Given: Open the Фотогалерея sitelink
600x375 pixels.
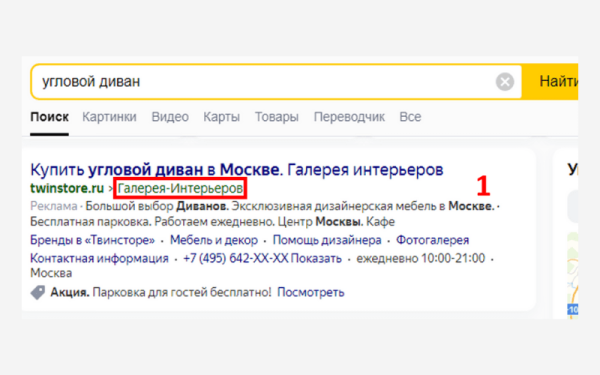Looking at the screenshot, I should pyautogui.click(x=432, y=240).
